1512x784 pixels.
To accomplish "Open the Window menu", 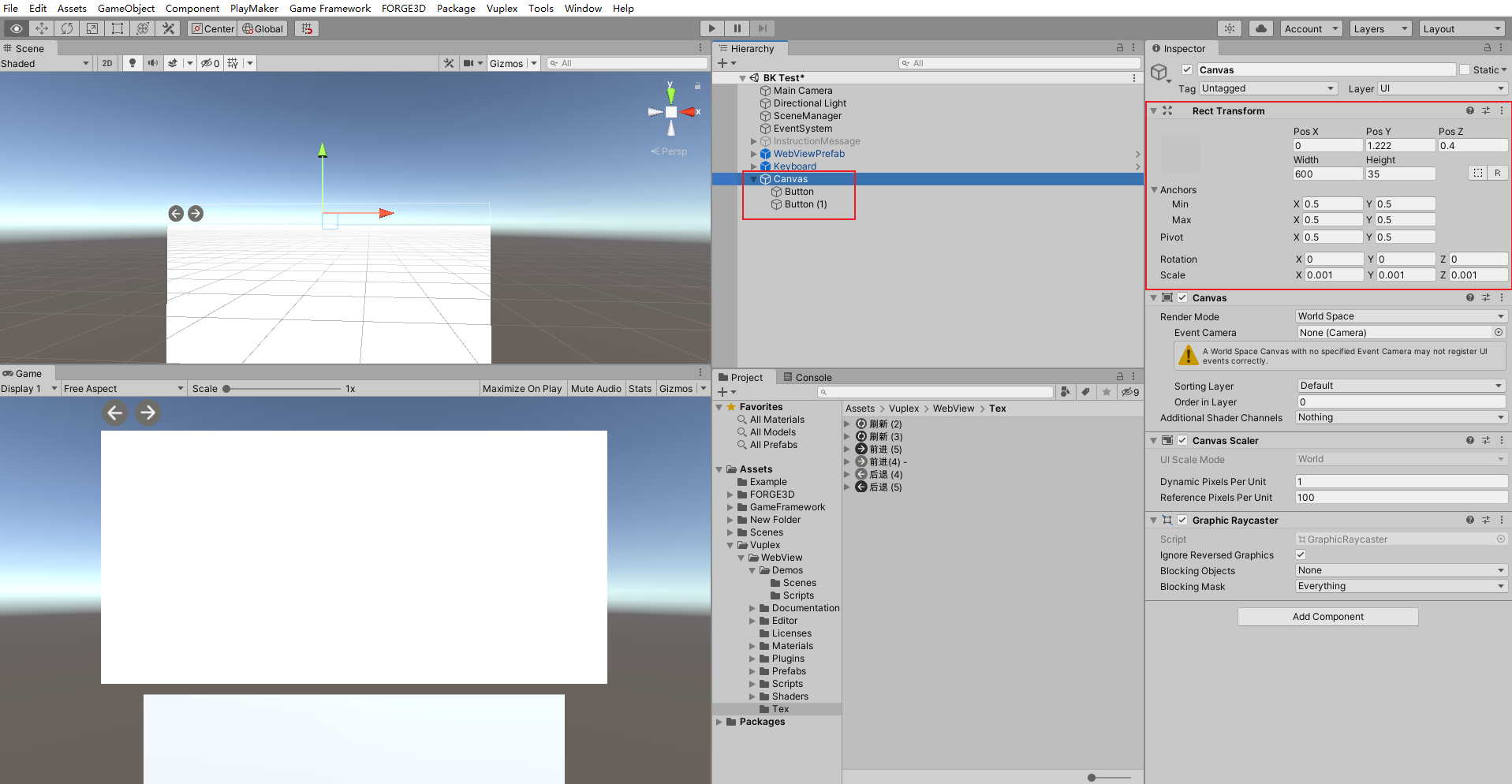I will (x=583, y=8).
